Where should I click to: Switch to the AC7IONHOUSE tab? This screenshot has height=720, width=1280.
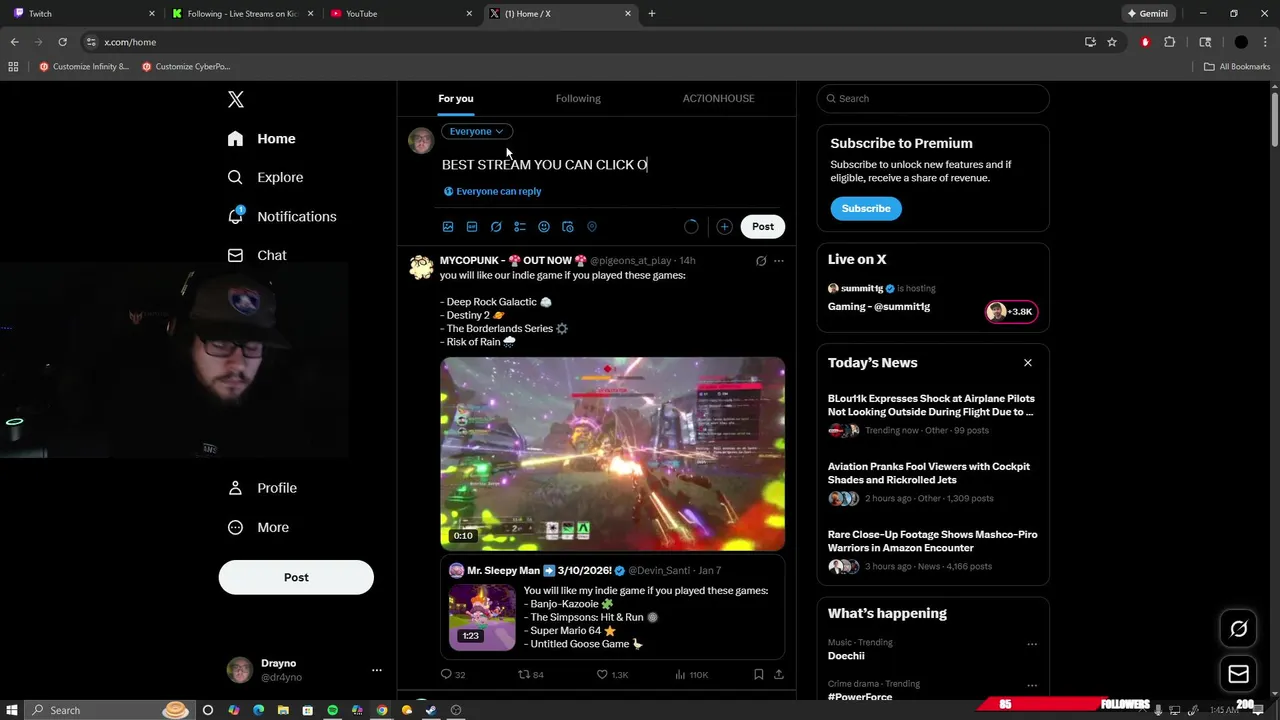pos(718,98)
